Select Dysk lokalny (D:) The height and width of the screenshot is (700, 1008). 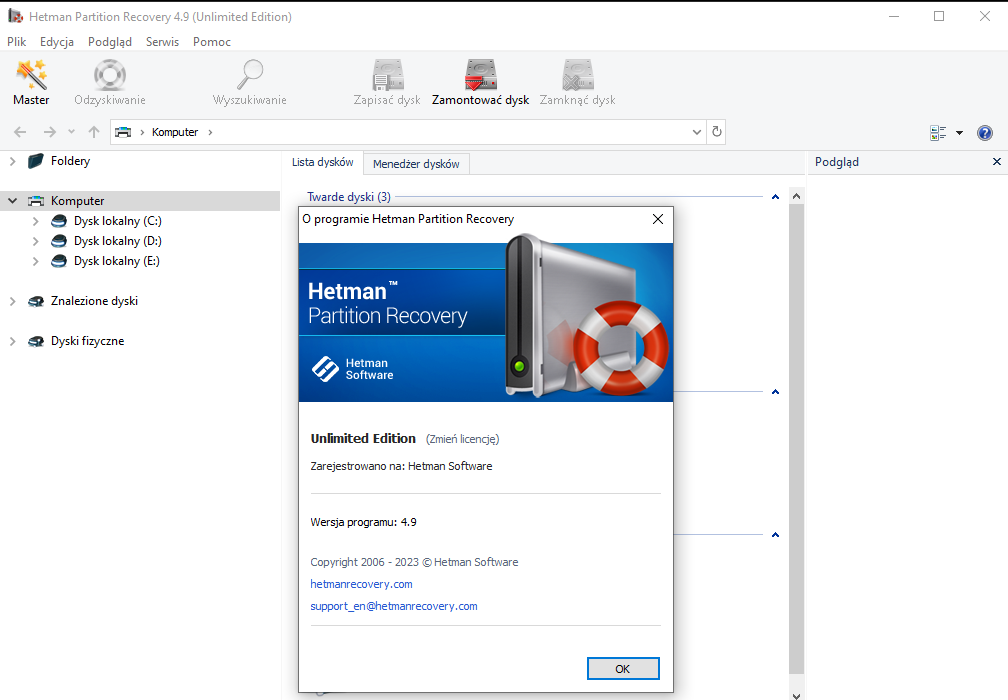pos(118,240)
